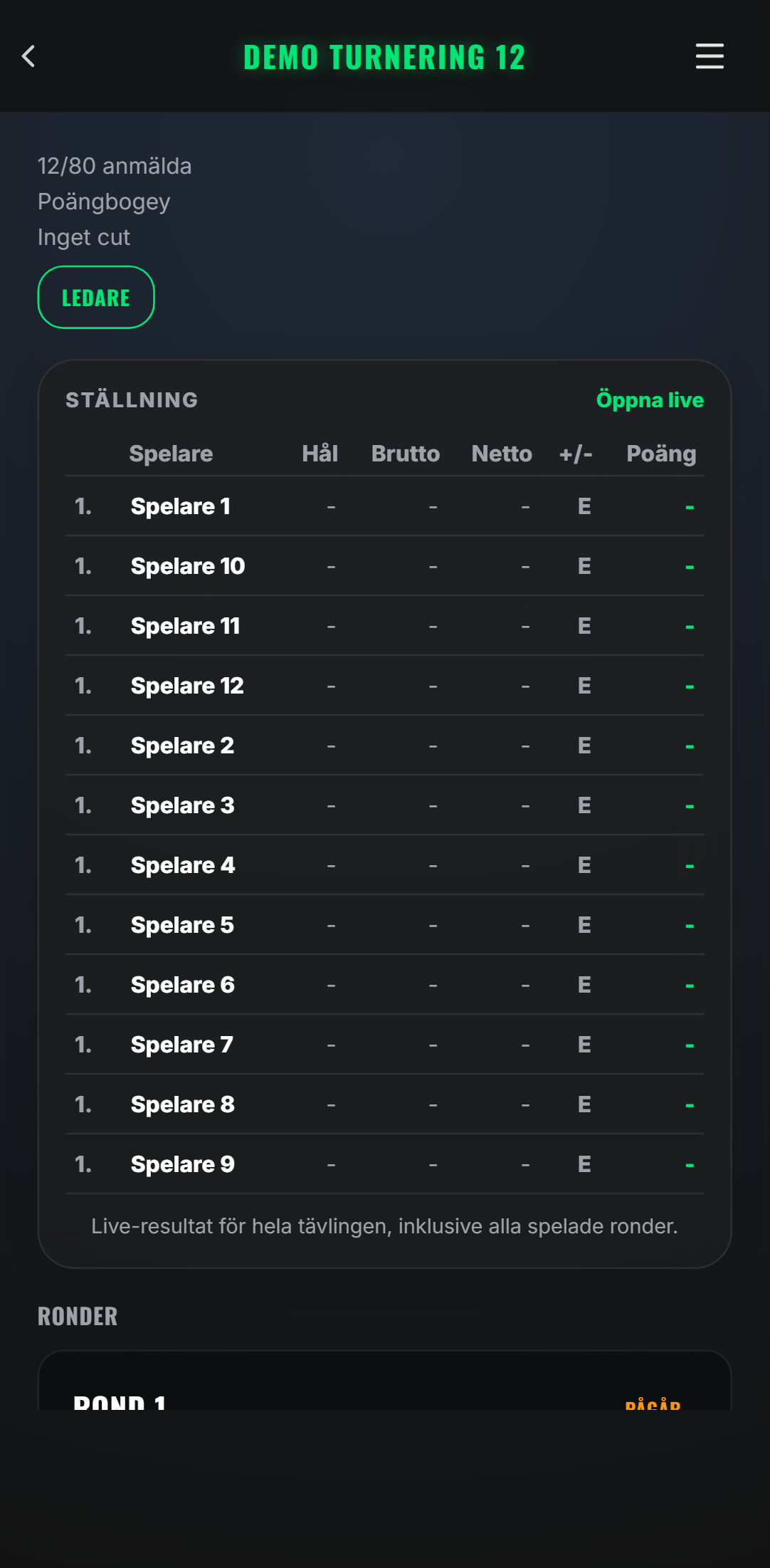
Task: Click the Brutto column header
Action: click(406, 454)
